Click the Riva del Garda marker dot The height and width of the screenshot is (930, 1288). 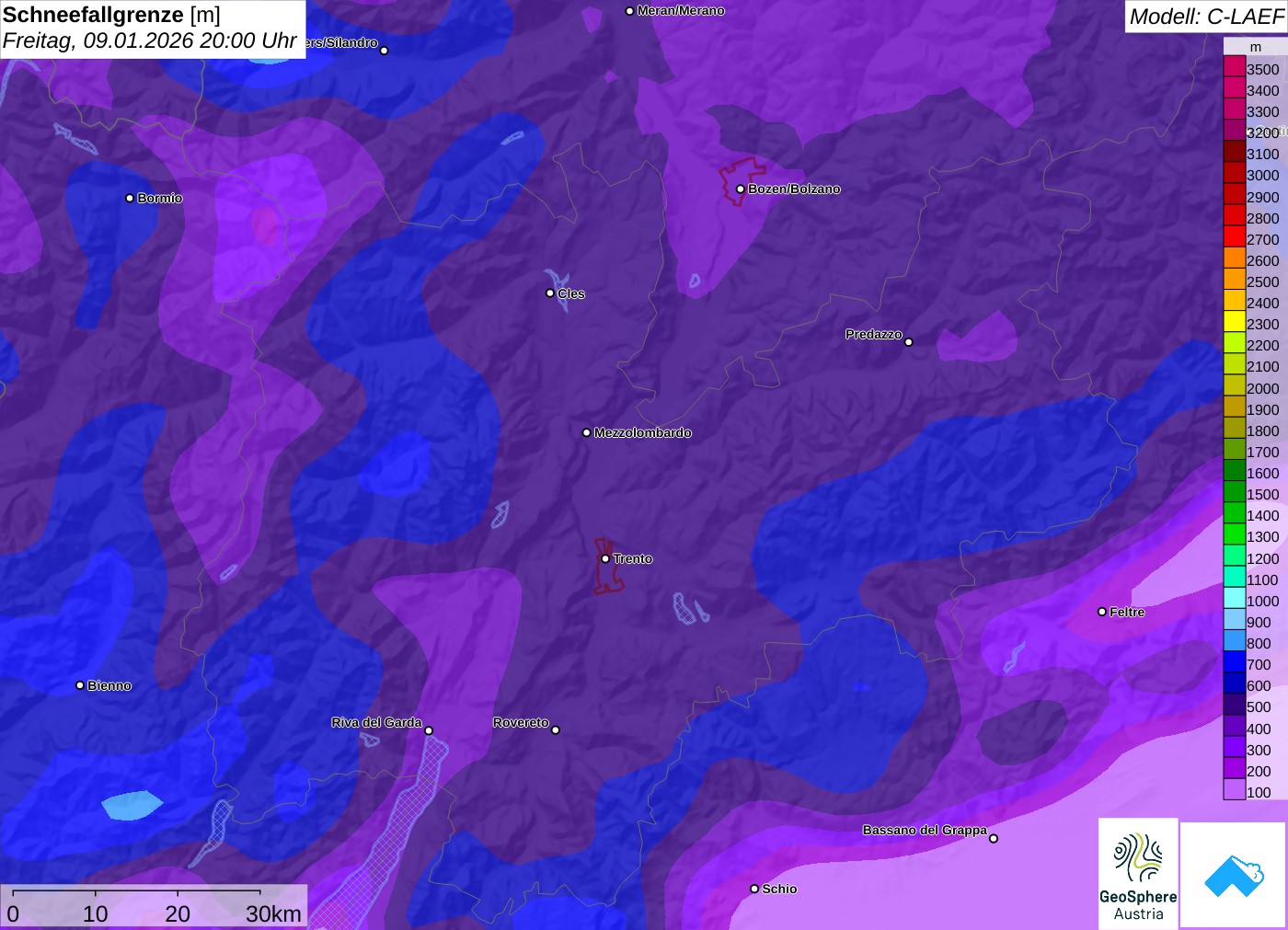(429, 730)
